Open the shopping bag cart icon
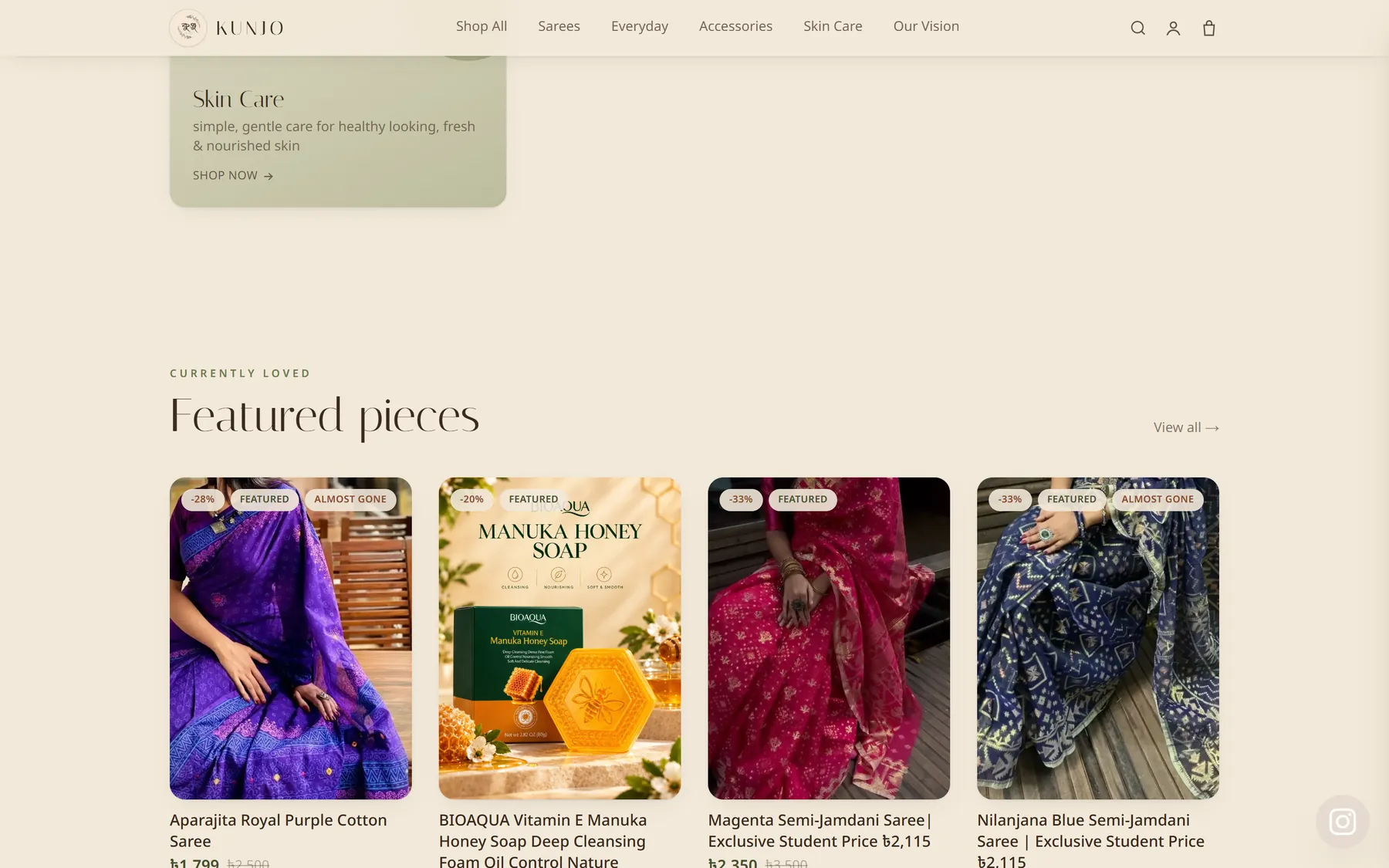The image size is (1389, 868). (x=1209, y=29)
